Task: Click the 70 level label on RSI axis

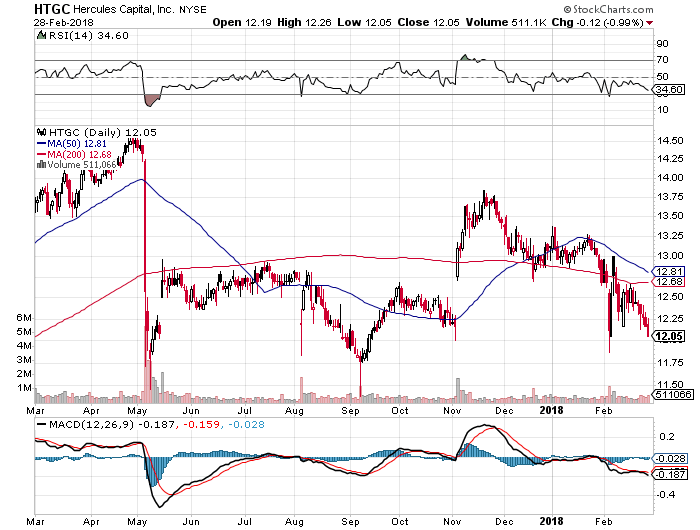Action: pyautogui.click(x=662, y=60)
